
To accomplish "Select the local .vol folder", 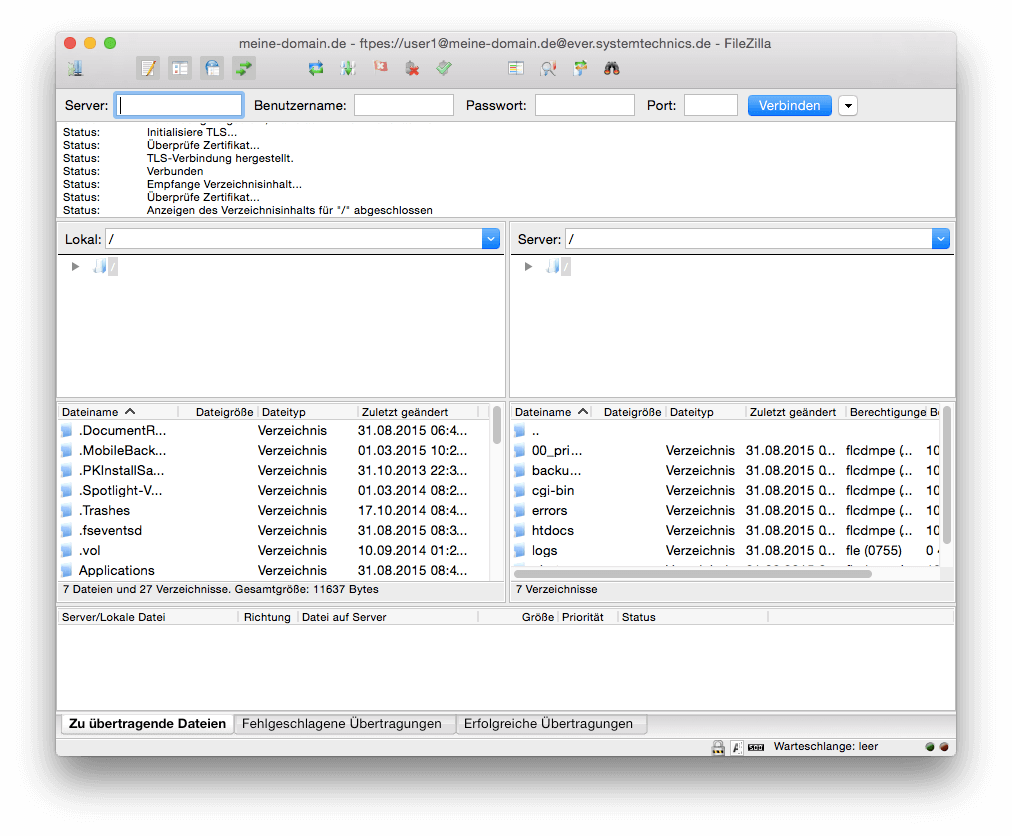I will pyautogui.click(x=274, y=551).
